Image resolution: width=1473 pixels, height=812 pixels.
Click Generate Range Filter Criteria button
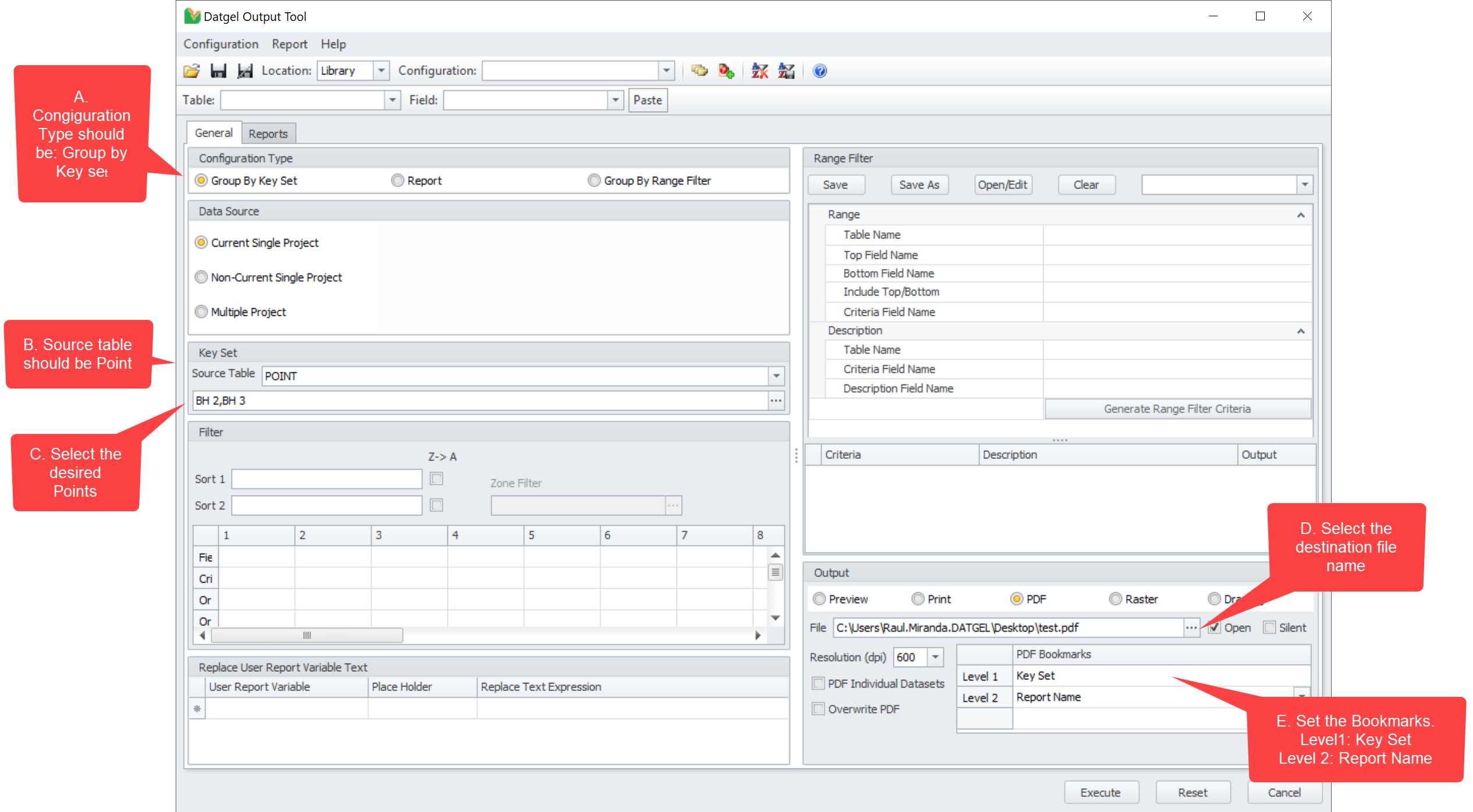click(1177, 409)
